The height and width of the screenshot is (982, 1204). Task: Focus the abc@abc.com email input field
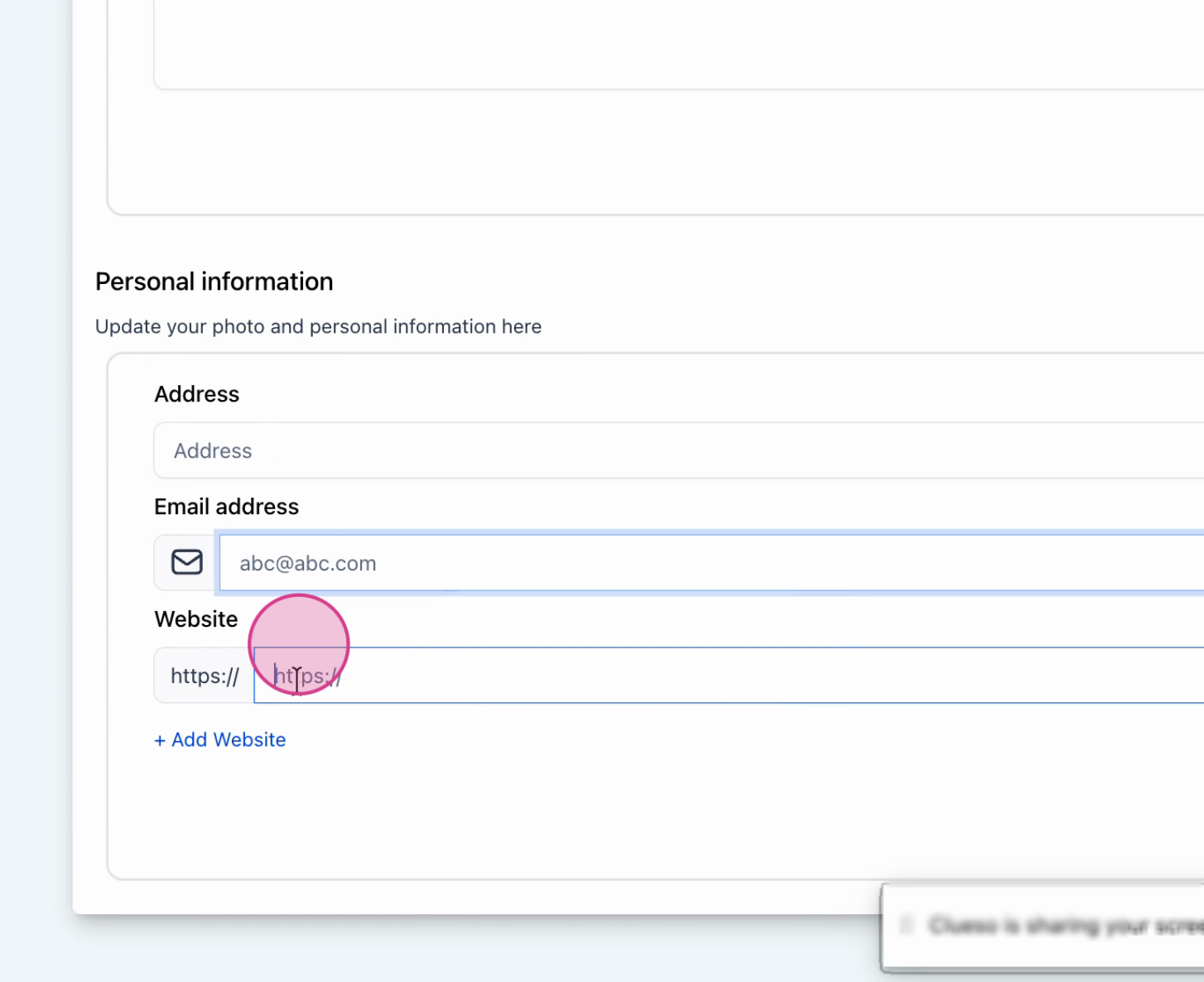click(712, 563)
